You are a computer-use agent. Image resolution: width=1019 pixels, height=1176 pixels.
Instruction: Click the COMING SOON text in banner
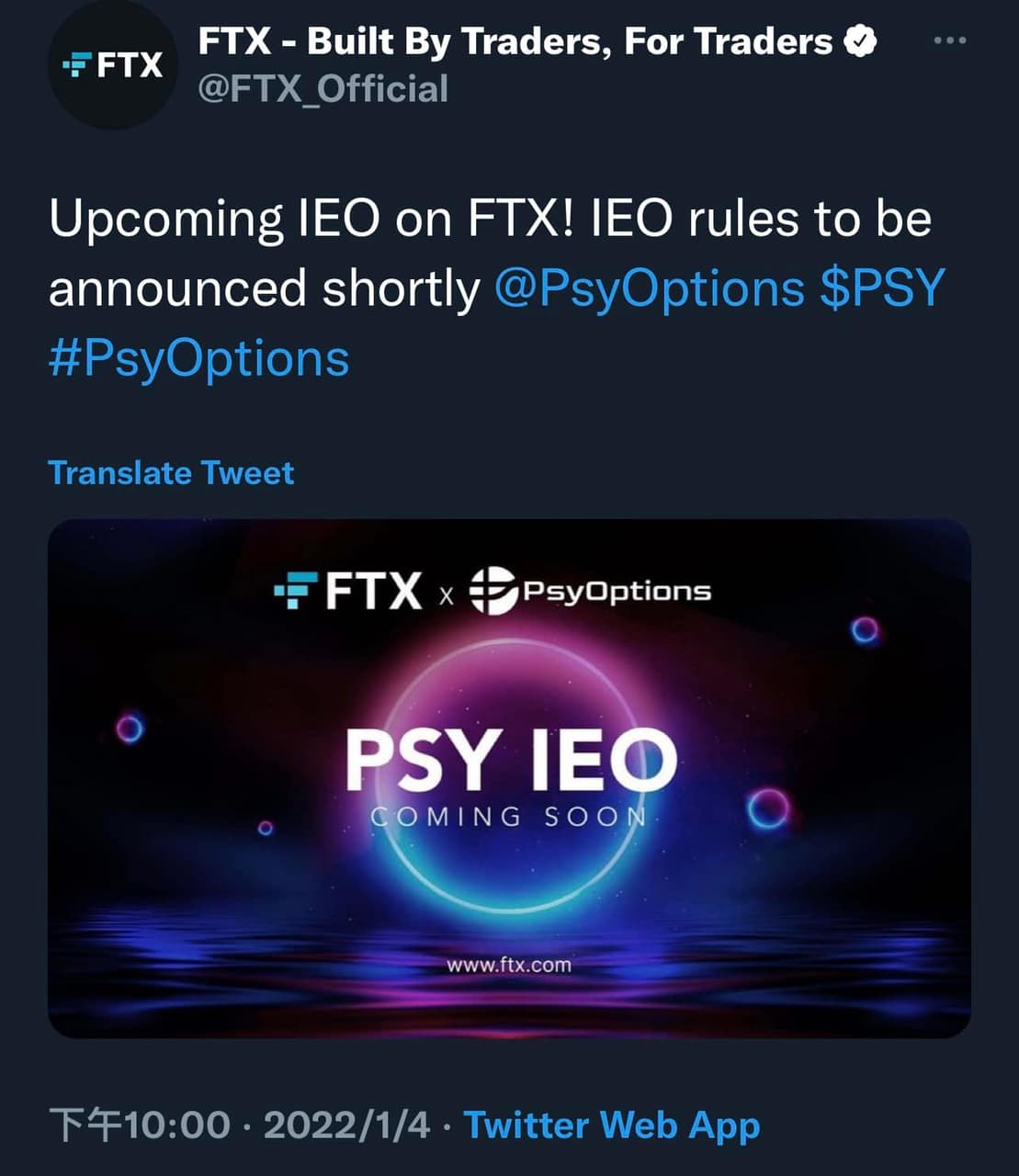click(509, 817)
